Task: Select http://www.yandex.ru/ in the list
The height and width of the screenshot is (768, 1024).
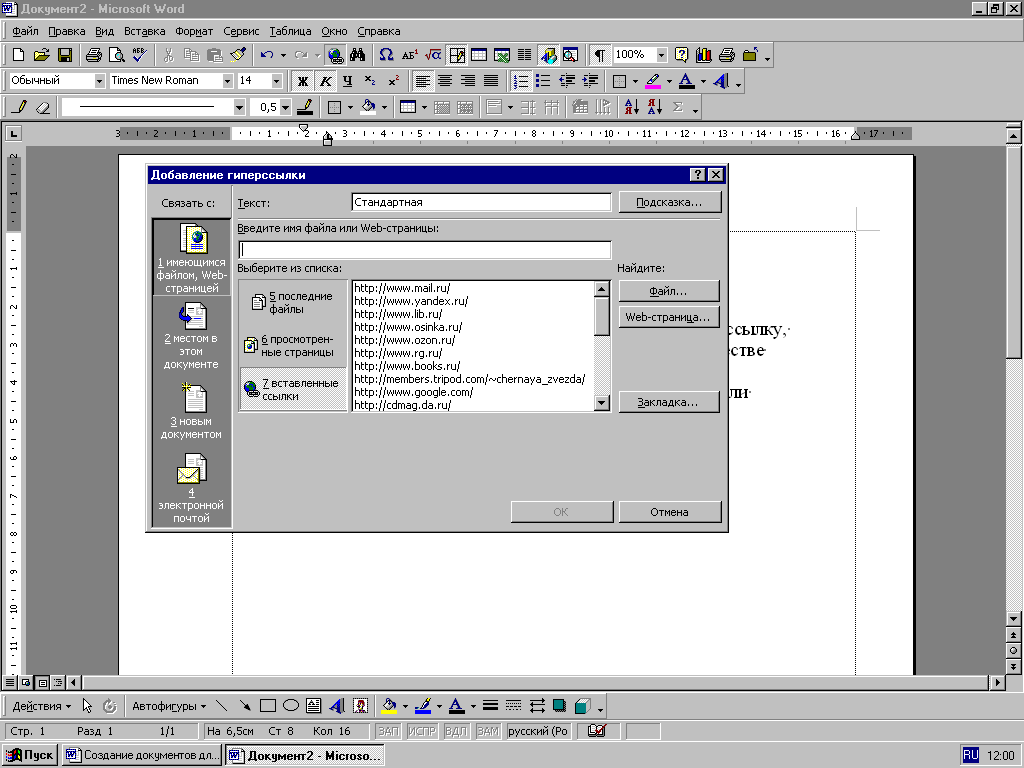Action: tap(411, 301)
